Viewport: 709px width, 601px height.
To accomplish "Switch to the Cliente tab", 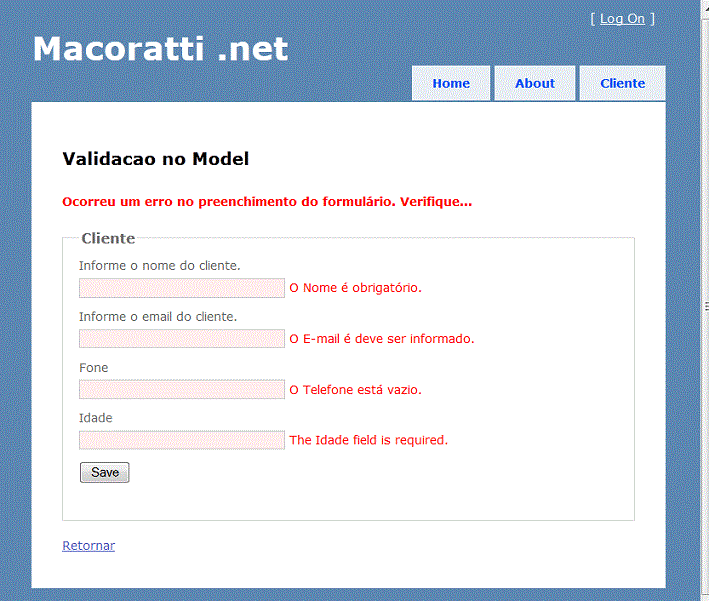I will click(x=623, y=83).
